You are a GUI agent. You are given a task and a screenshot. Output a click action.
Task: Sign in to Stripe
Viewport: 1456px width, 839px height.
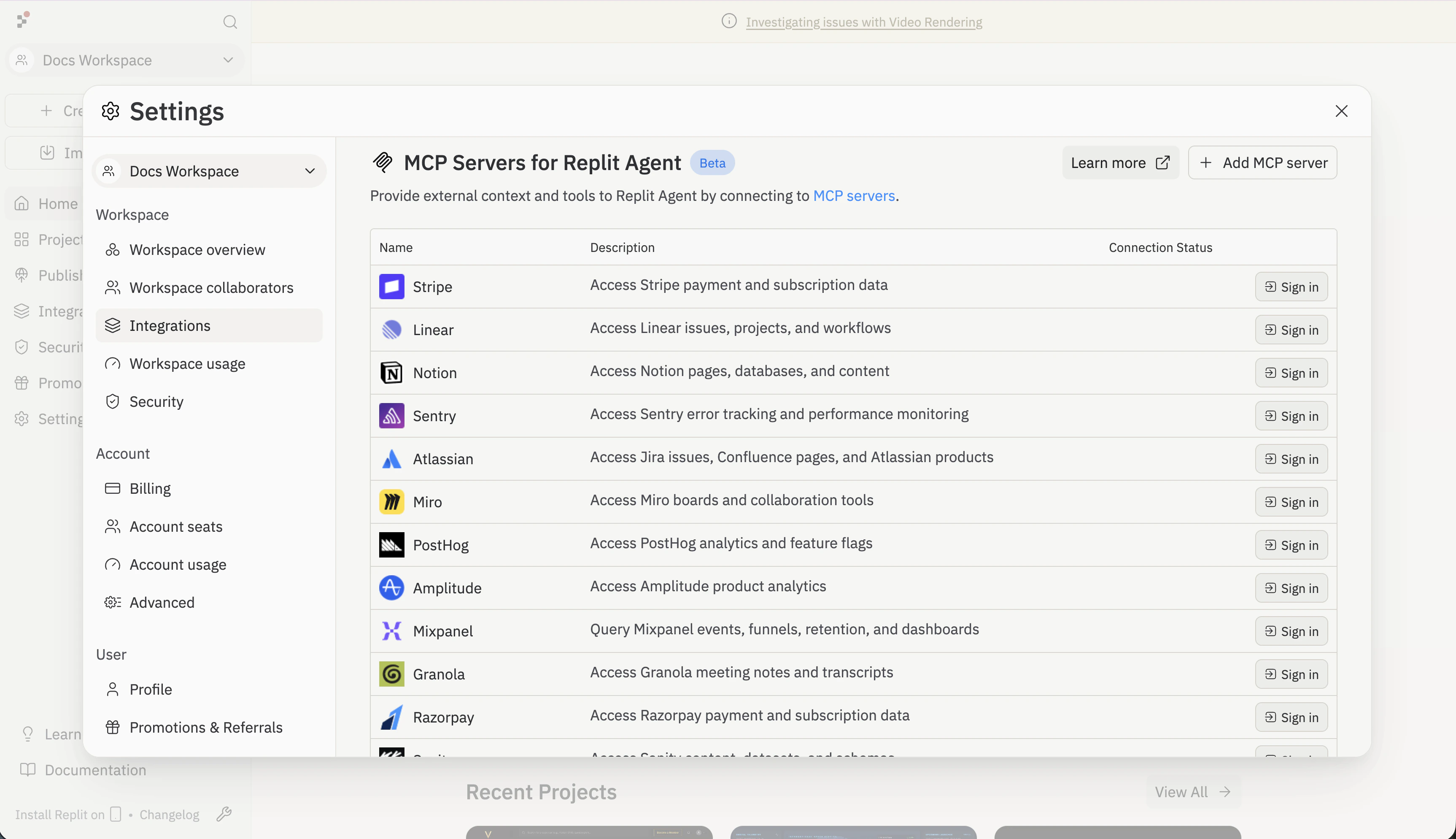(x=1292, y=287)
